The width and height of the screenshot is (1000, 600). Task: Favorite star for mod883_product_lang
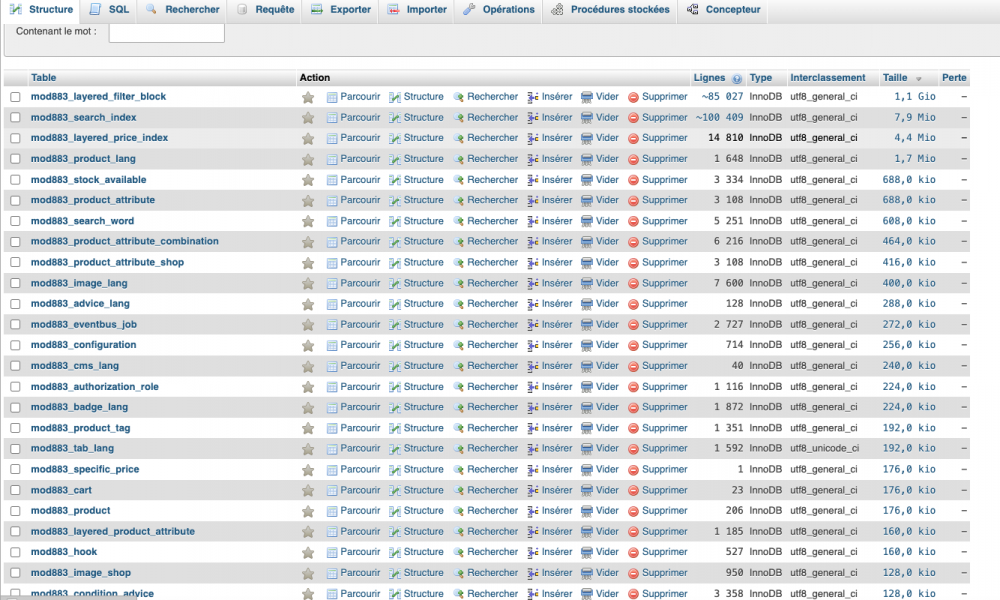308,159
